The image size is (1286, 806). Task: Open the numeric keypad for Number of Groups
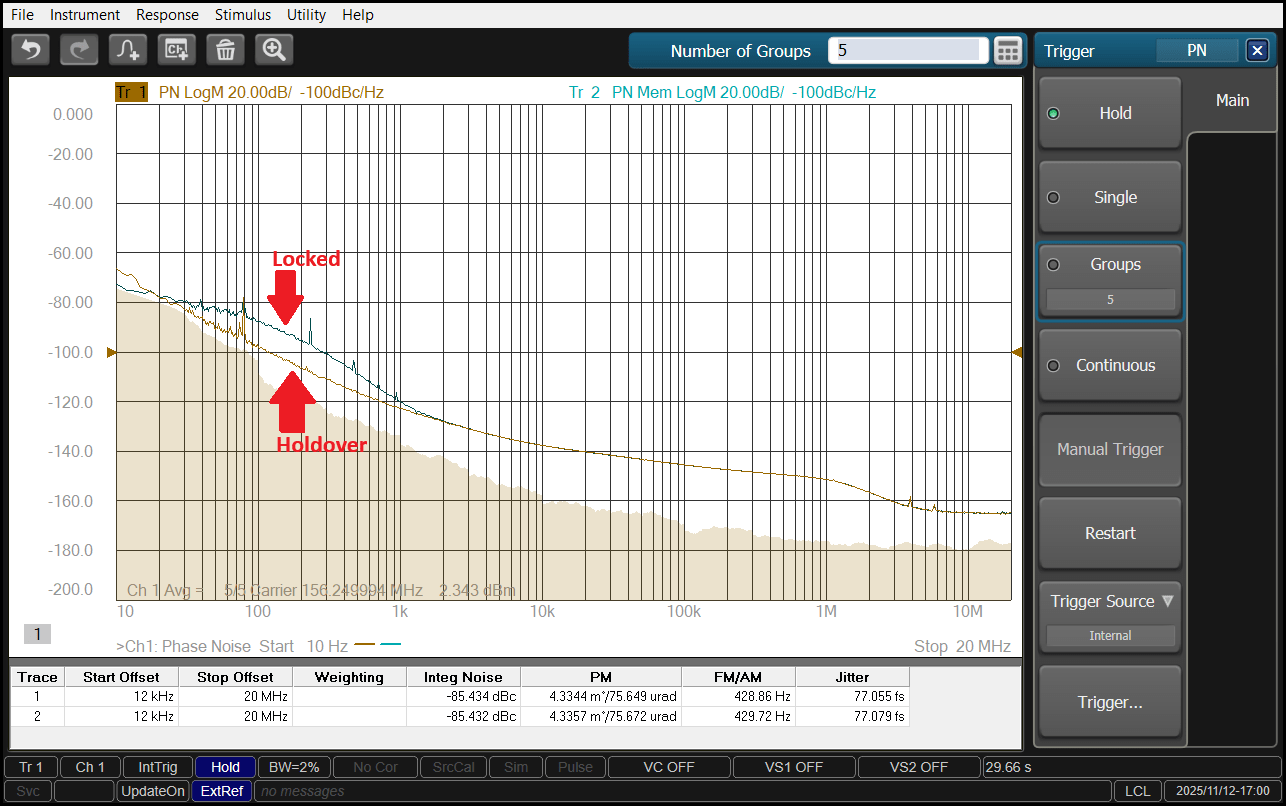coord(1007,51)
